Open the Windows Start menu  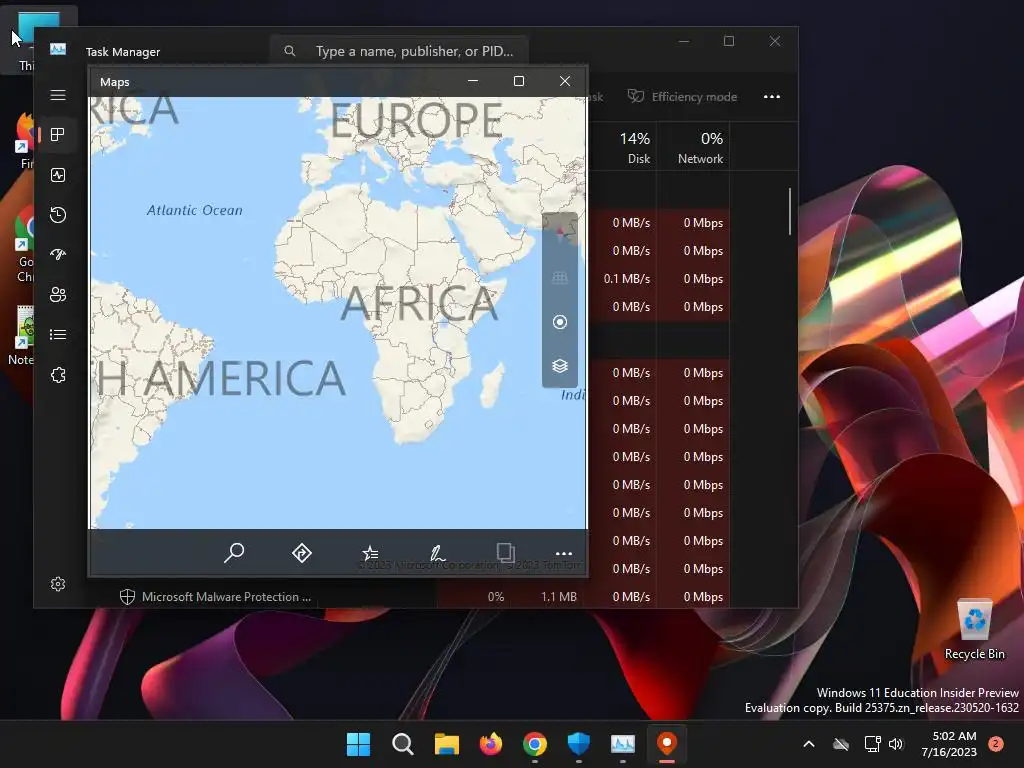pyautogui.click(x=358, y=744)
